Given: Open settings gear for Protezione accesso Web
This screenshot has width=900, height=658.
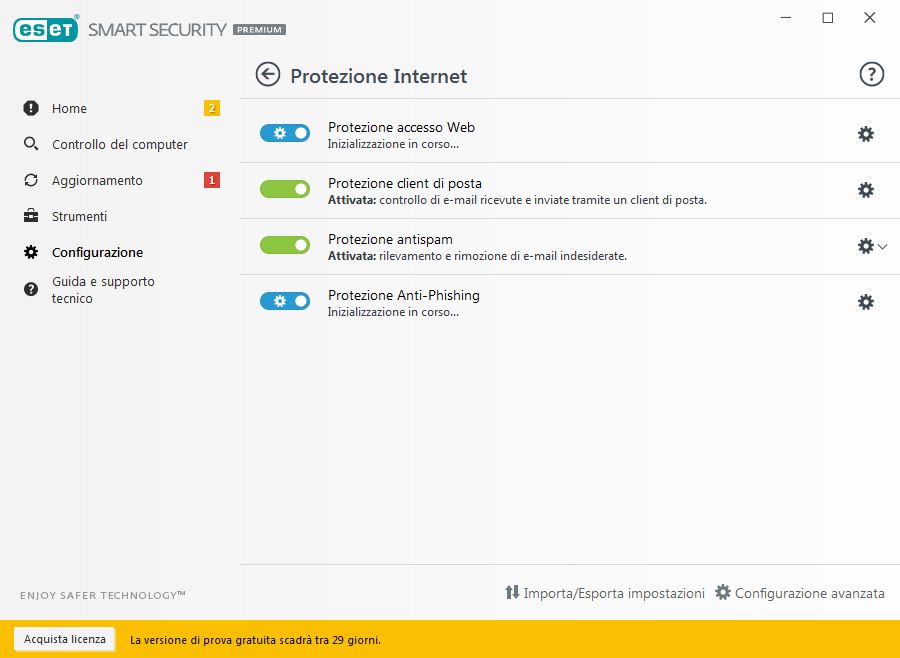Looking at the screenshot, I should (x=866, y=134).
